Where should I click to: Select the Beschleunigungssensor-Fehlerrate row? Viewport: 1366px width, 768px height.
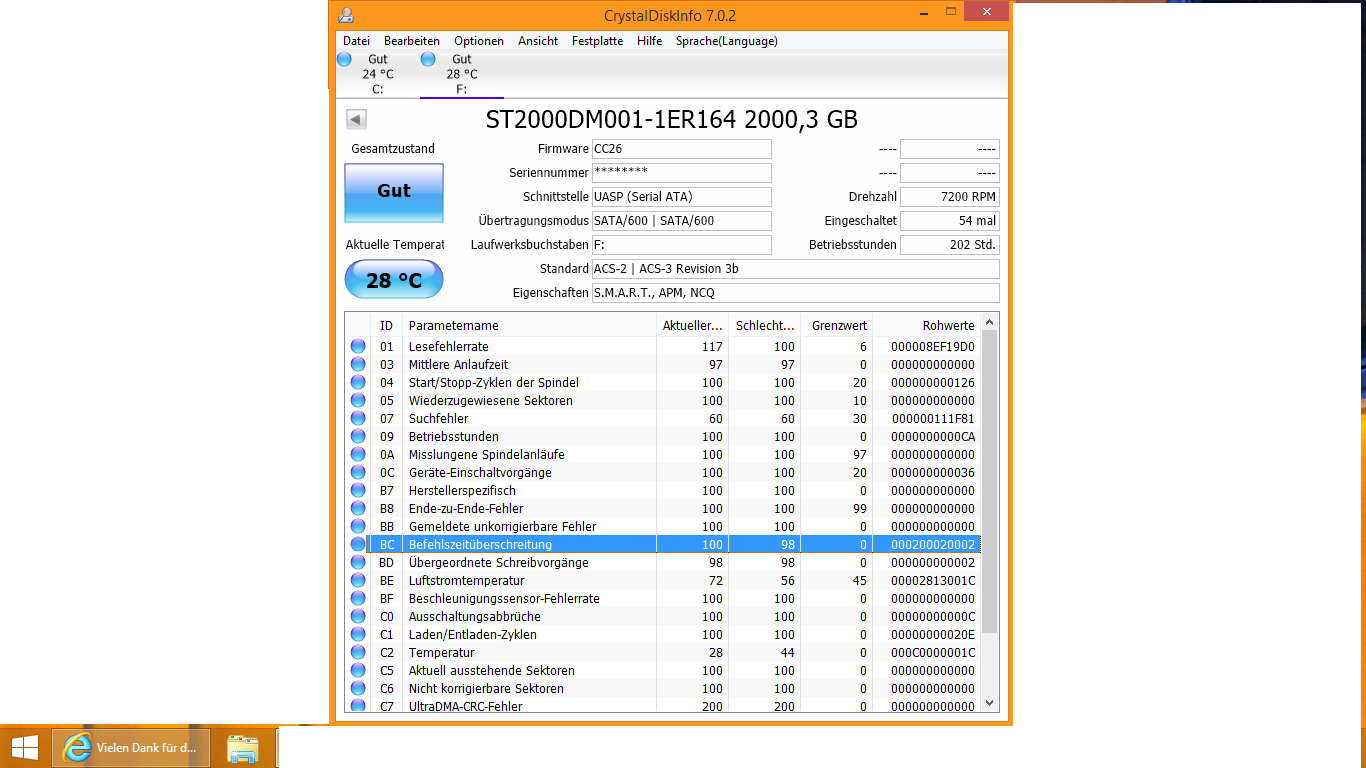coord(663,598)
